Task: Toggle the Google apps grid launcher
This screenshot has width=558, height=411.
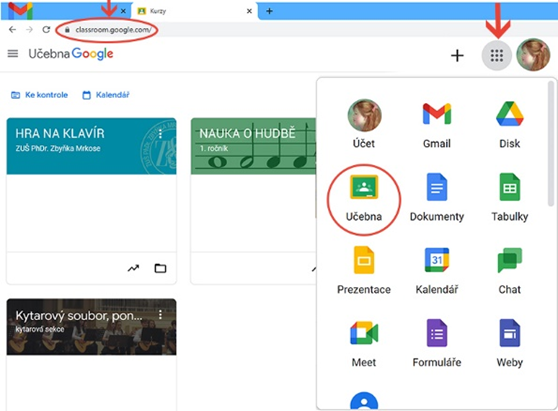Action: [496, 56]
